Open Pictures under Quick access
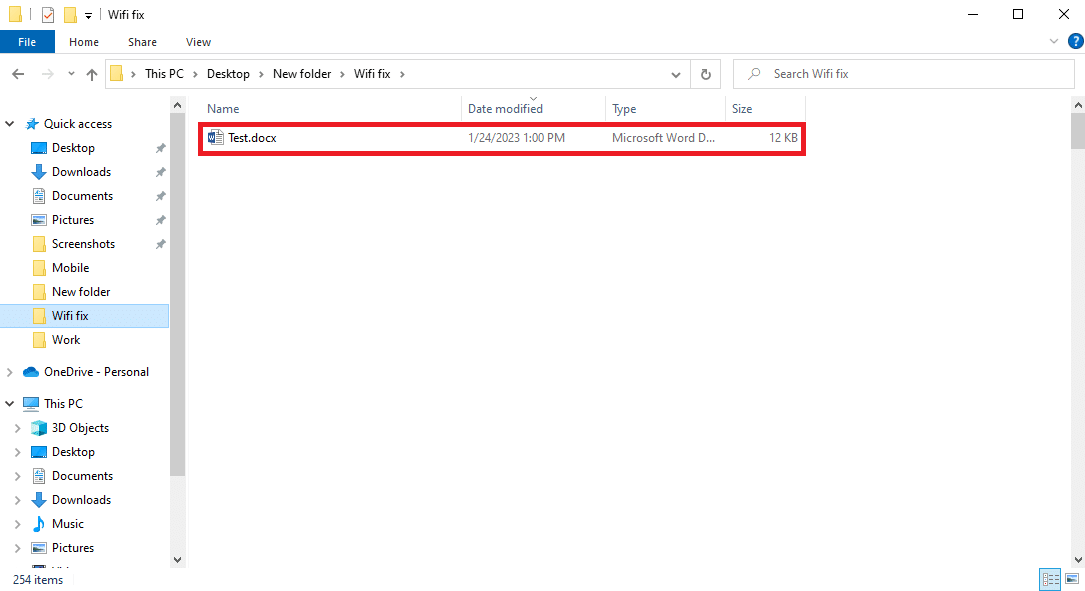 [73, 220]
